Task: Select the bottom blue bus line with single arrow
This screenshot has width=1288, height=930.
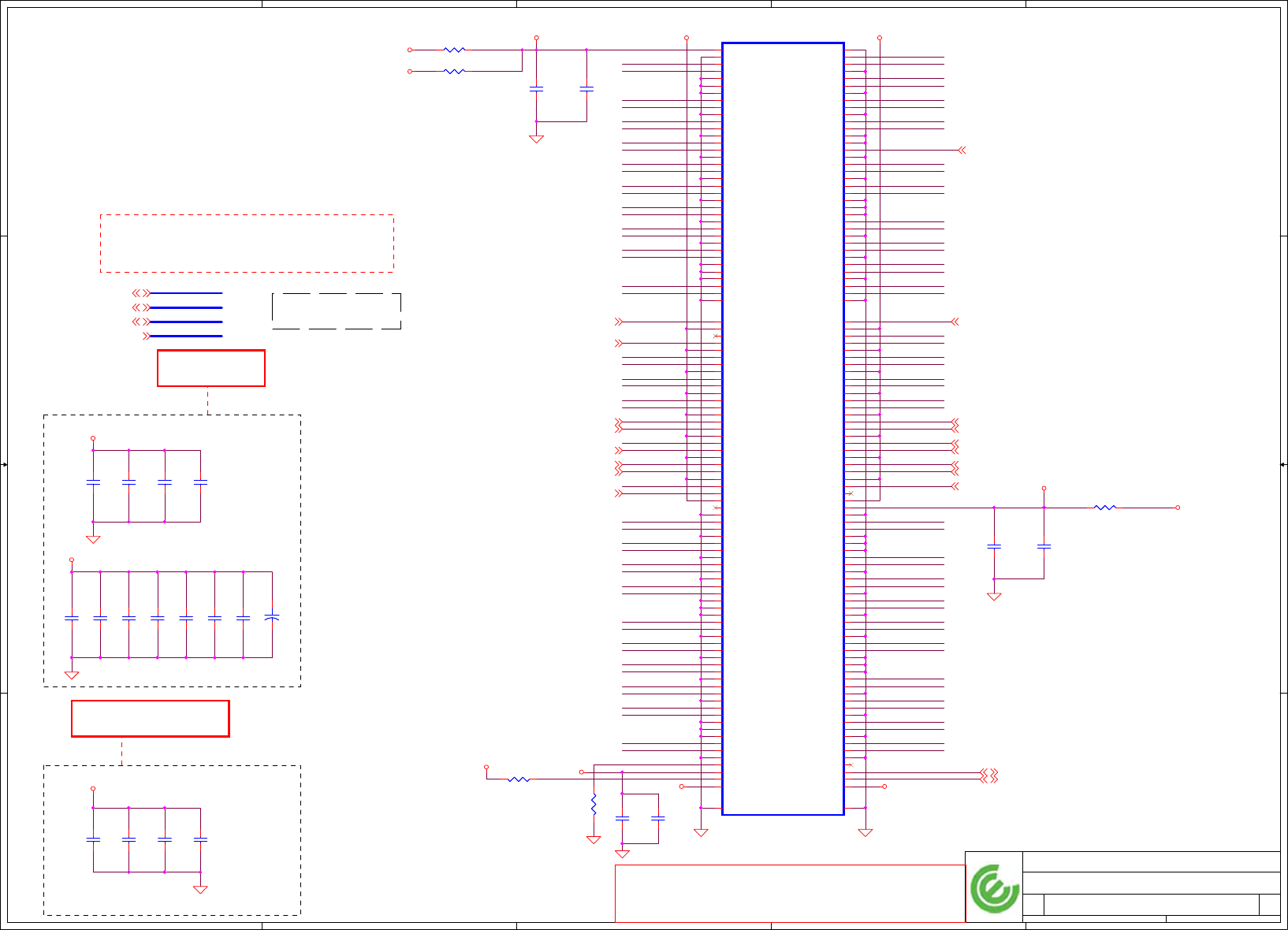Action: point(186,337)
